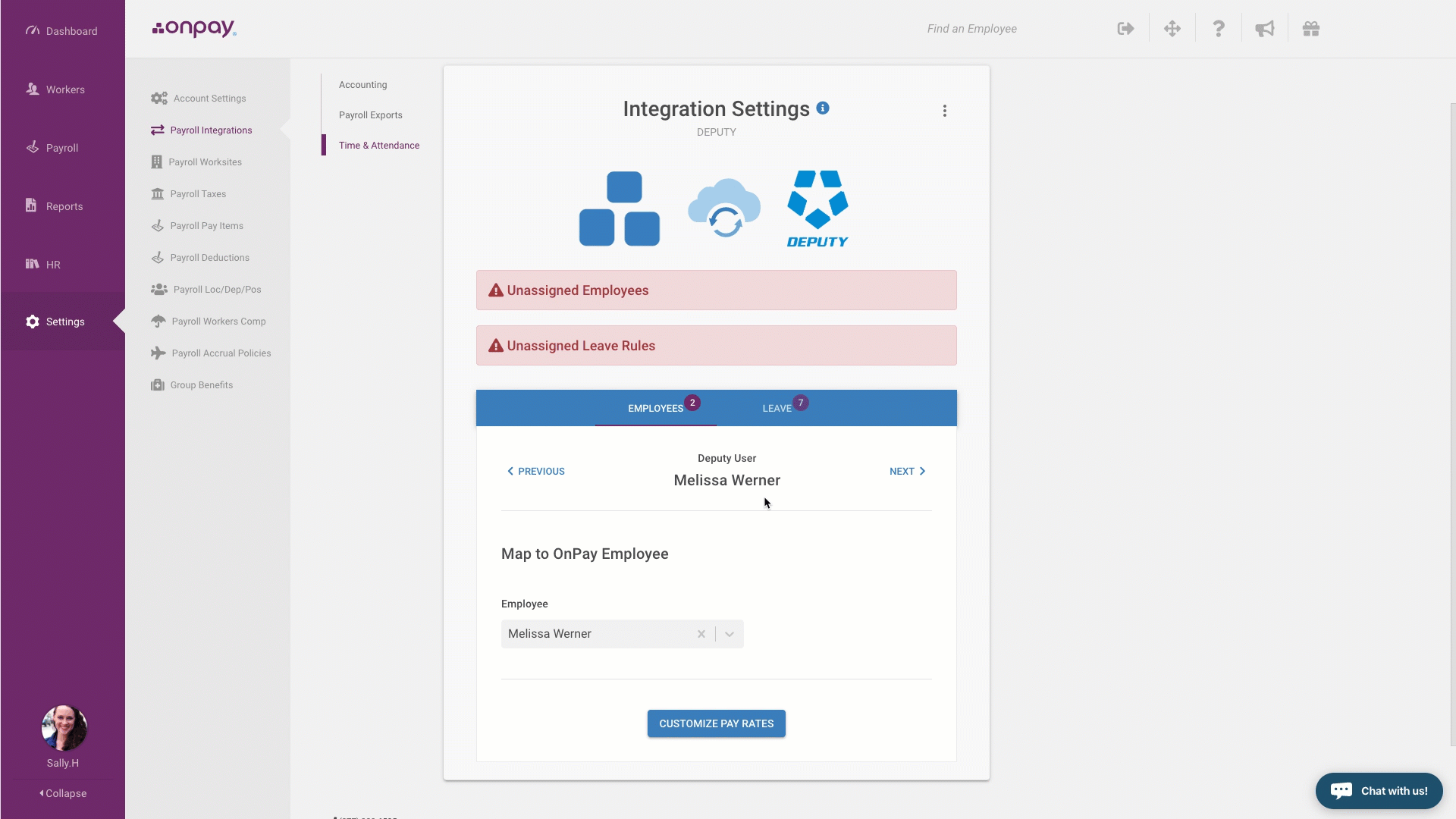Open the three-dot options menu
Viewport: 1456px width, 819px height.
(944, 111)
